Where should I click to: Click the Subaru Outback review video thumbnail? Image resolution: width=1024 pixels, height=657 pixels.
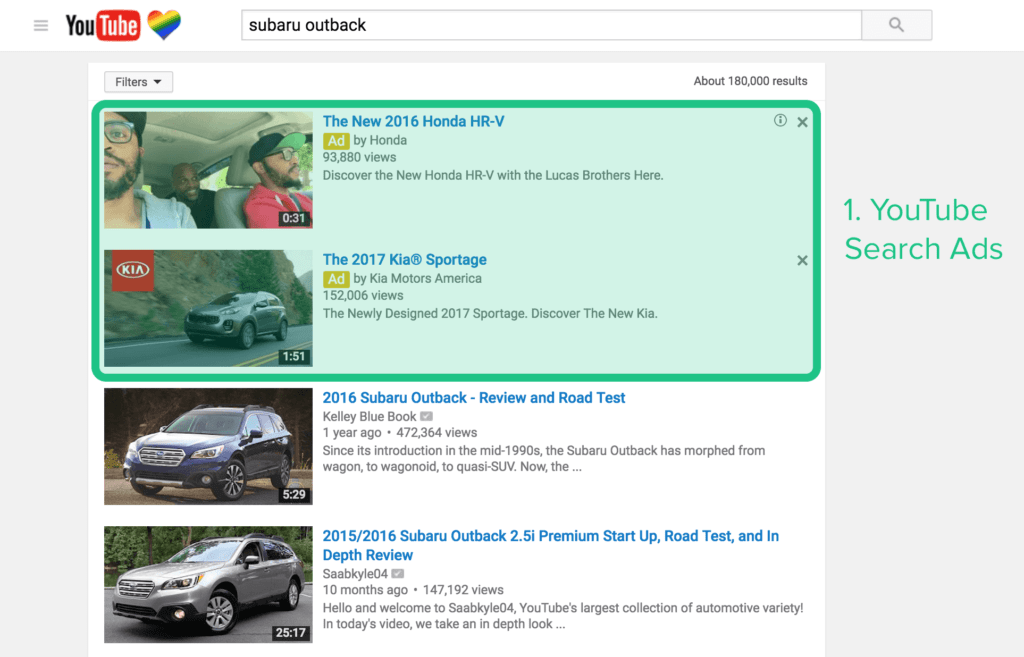click(207, 446)
